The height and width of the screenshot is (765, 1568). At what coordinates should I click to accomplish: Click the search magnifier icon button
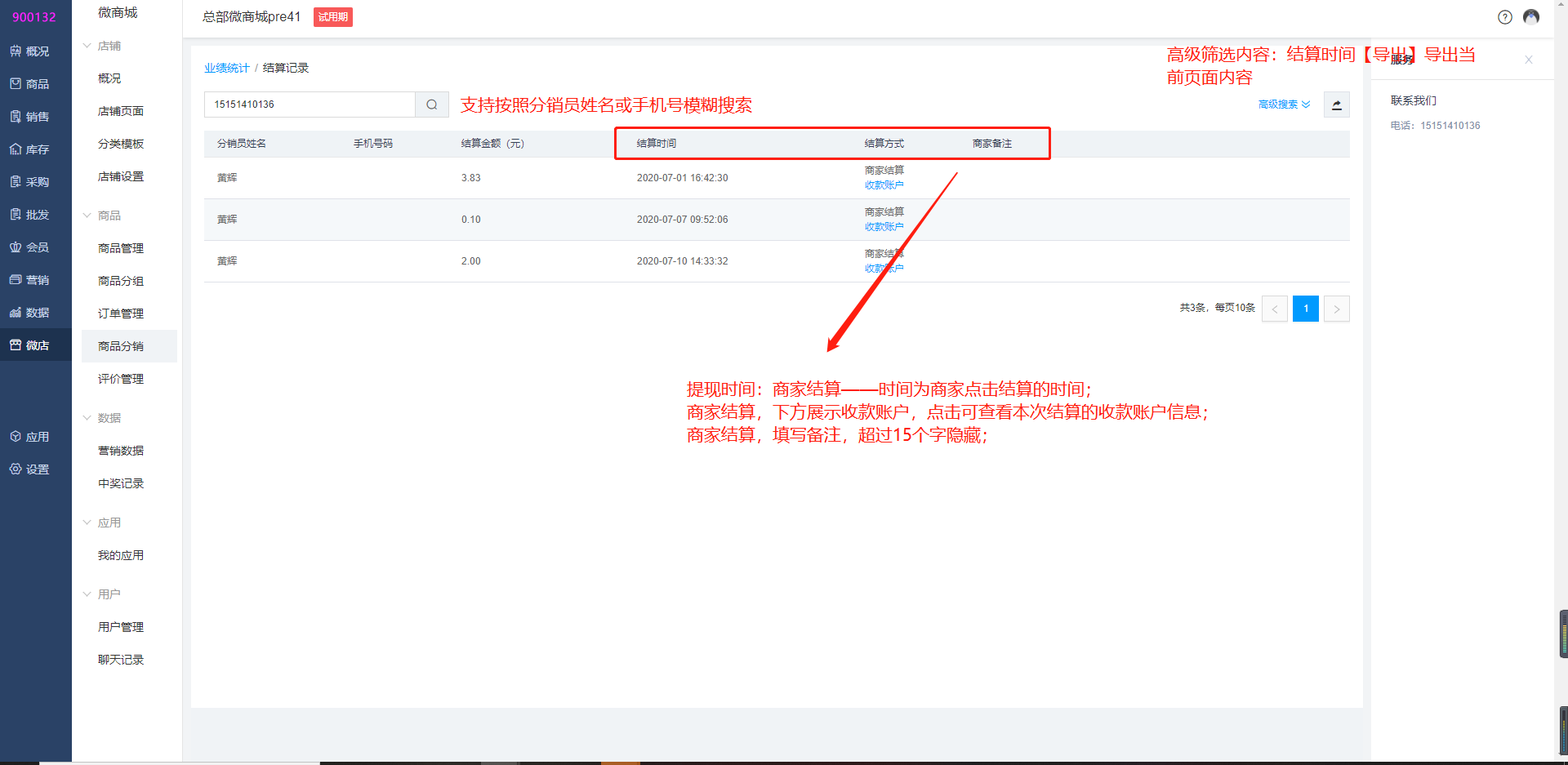coord(432,105)
